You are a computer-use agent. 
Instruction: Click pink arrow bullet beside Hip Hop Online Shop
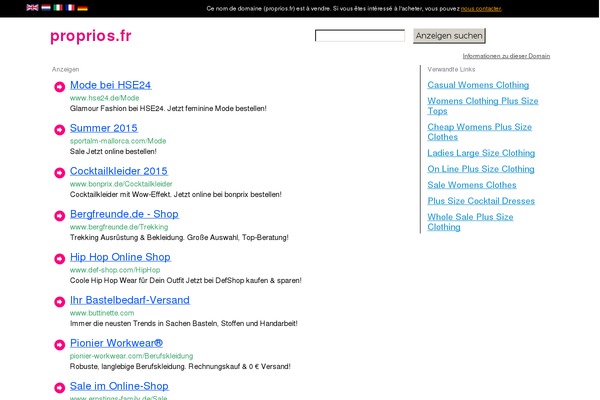59,259
